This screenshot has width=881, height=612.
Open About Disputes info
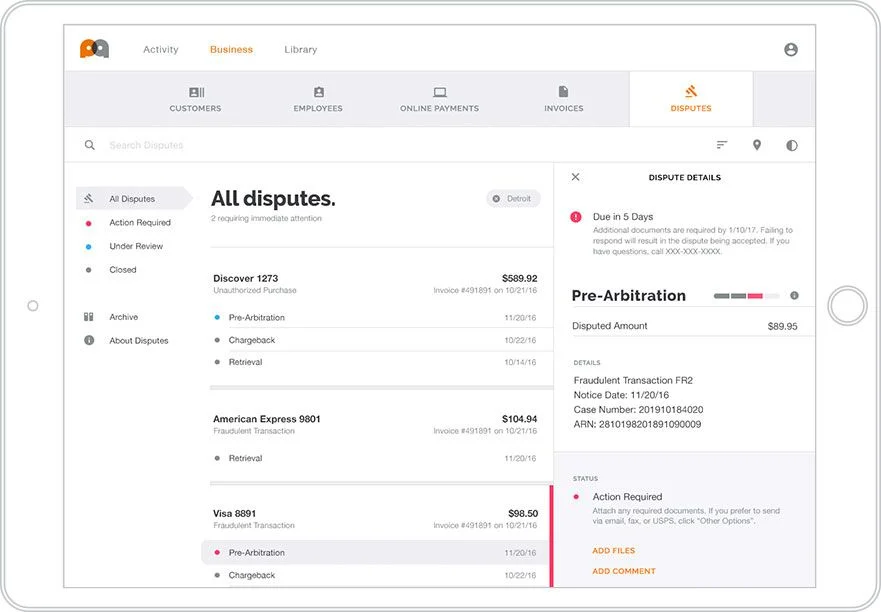tap(139, 341)
